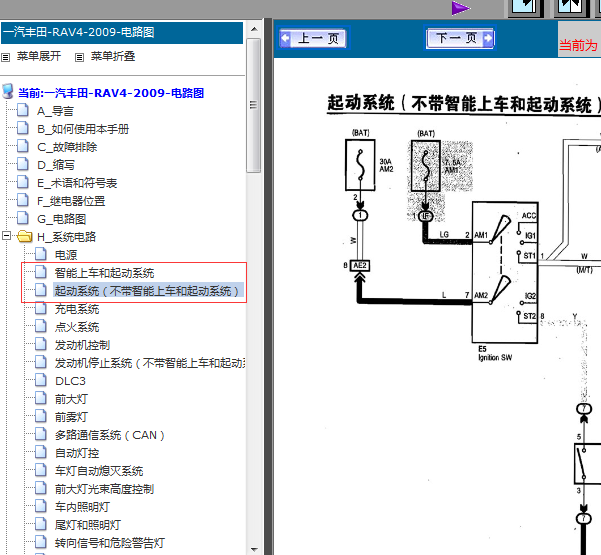601x555 pixels.
Task: Click the computer icon beside 当前 root node
Action: coord(8,91)
